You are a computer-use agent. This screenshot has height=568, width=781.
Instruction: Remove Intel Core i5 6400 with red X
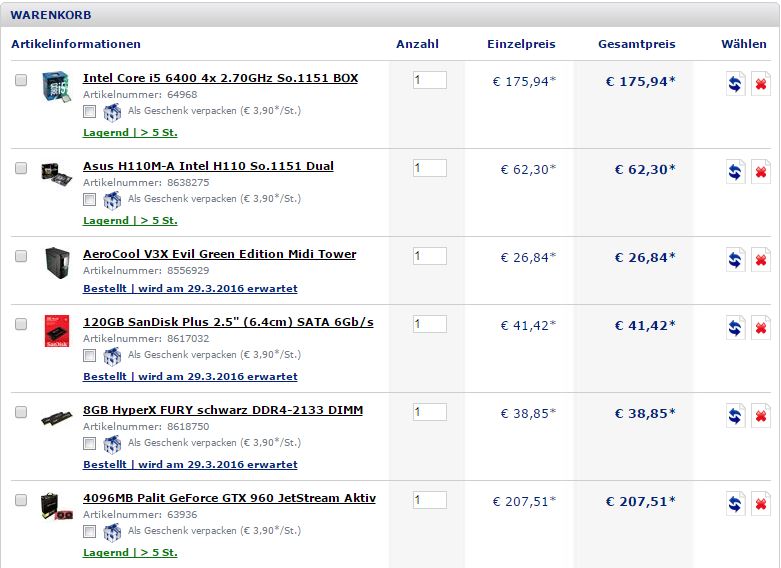pos(761,84)
